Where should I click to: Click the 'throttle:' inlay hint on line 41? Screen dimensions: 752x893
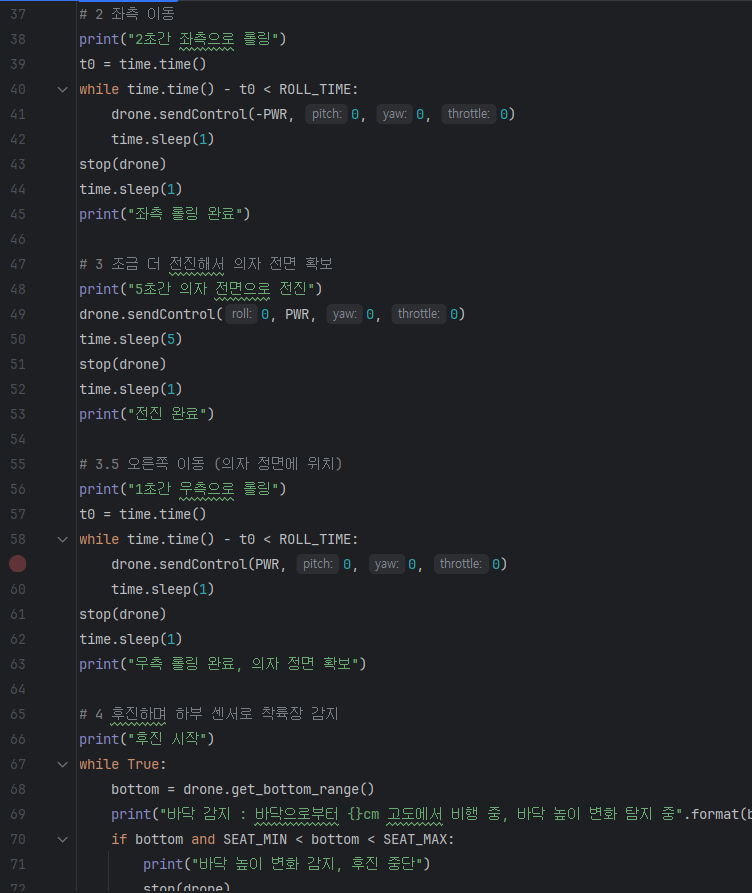468,114
